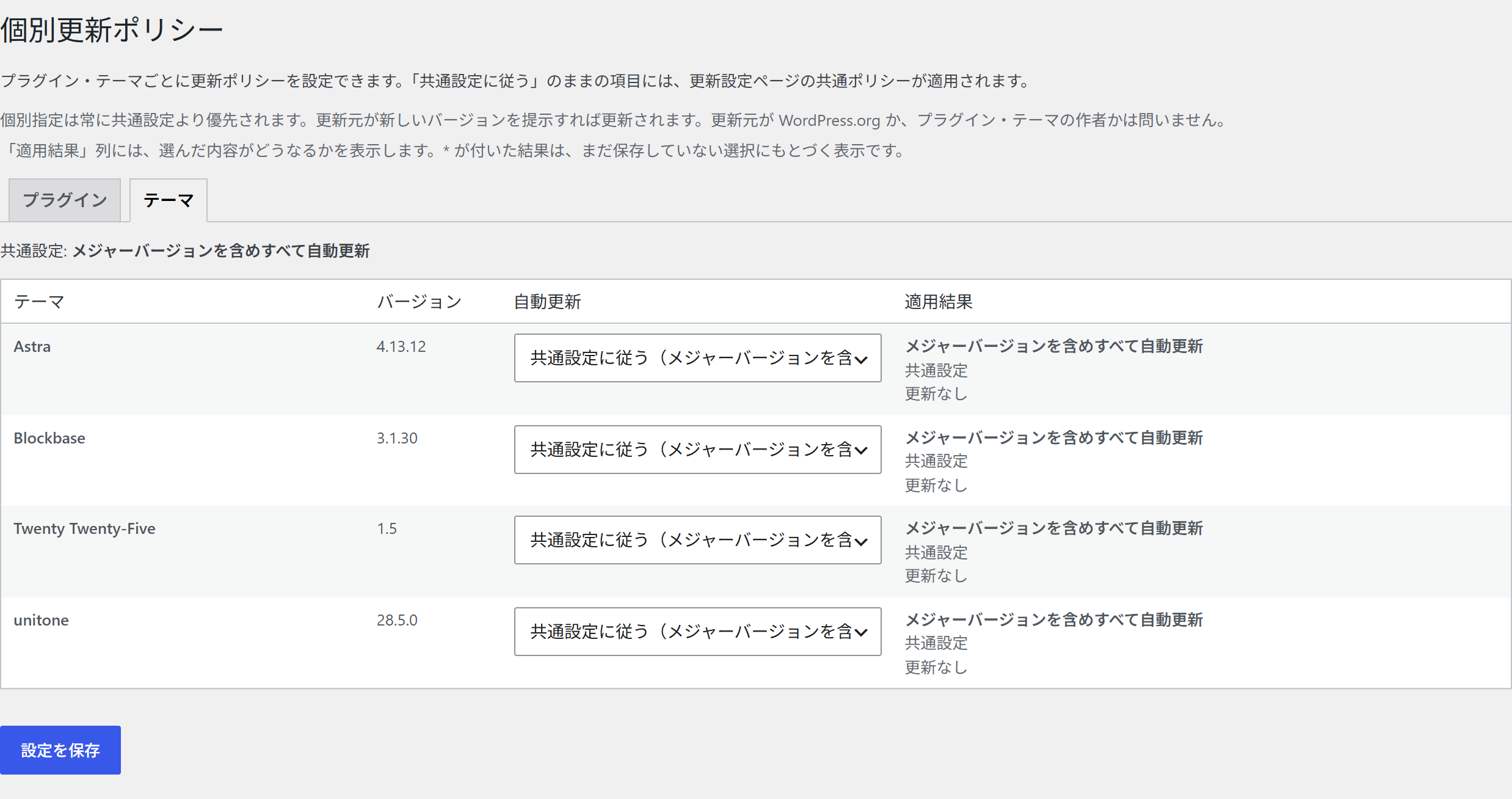Click the 適用結果 column header
The width and height of the screenshot is (1512, 799).
pos(939,302)
